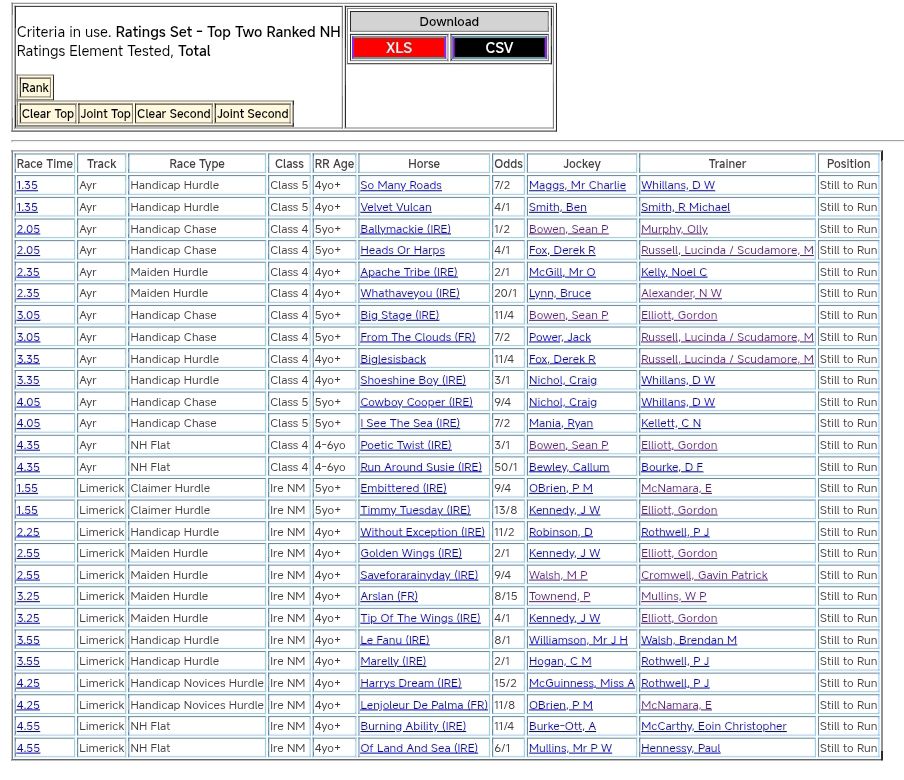Open trainer Cromwell, Gavin Patrick
904x780 pixels.
[x=704, y=576]
